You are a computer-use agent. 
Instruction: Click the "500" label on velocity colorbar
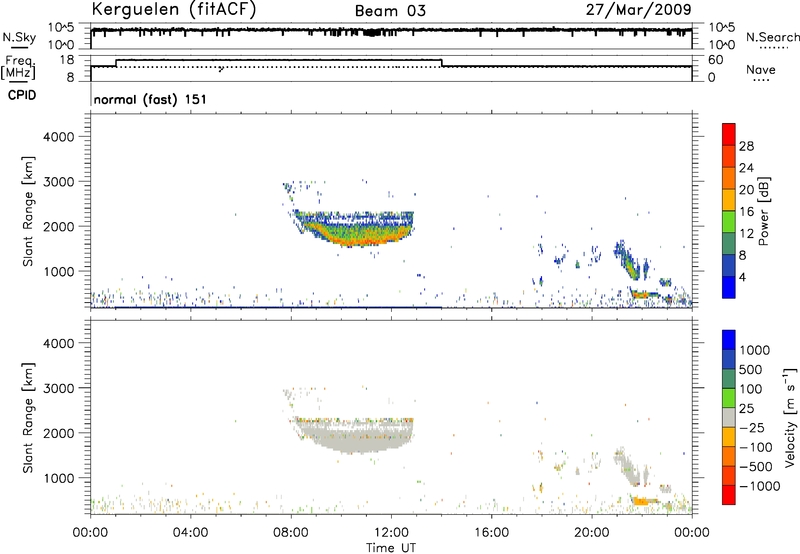[753, 370]
